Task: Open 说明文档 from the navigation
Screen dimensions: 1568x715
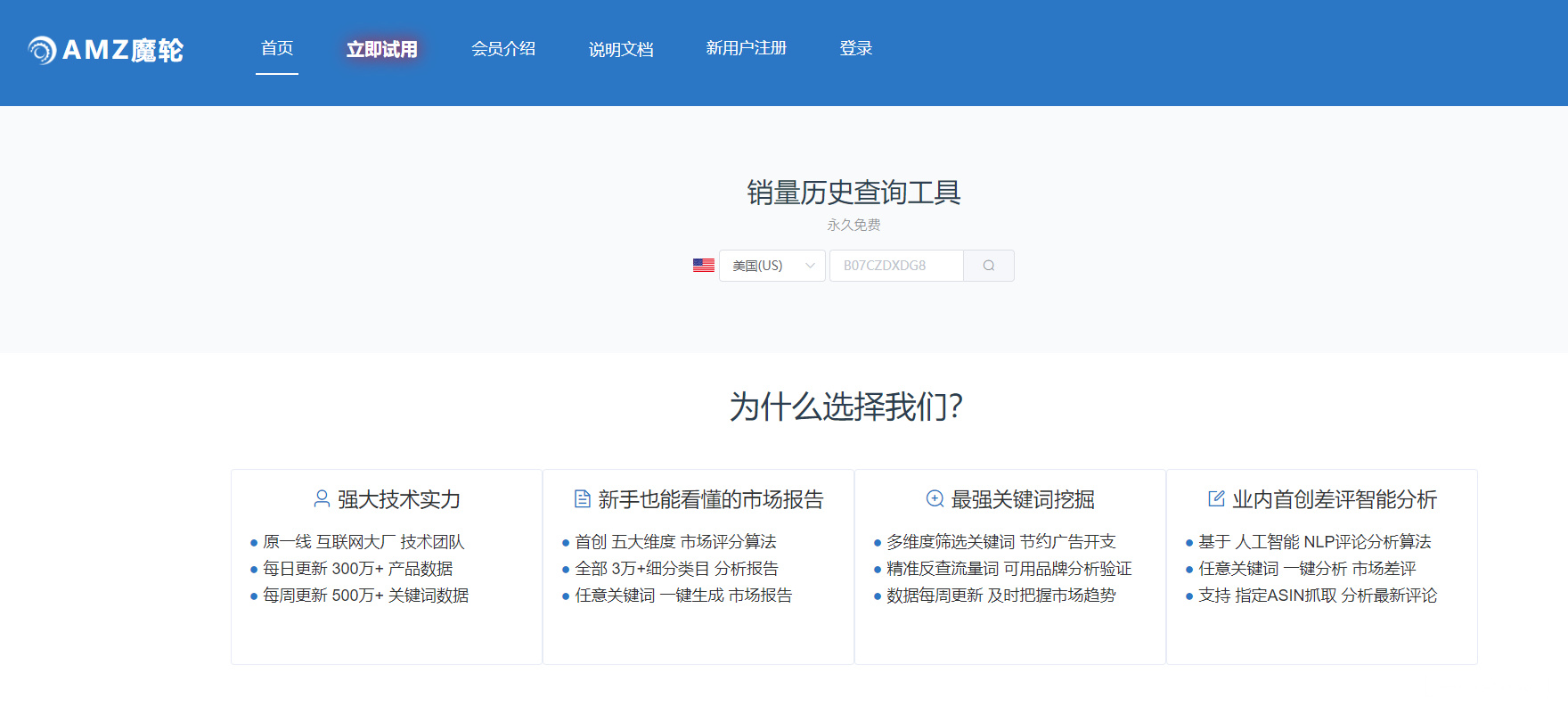Action: tap(621, 49)
